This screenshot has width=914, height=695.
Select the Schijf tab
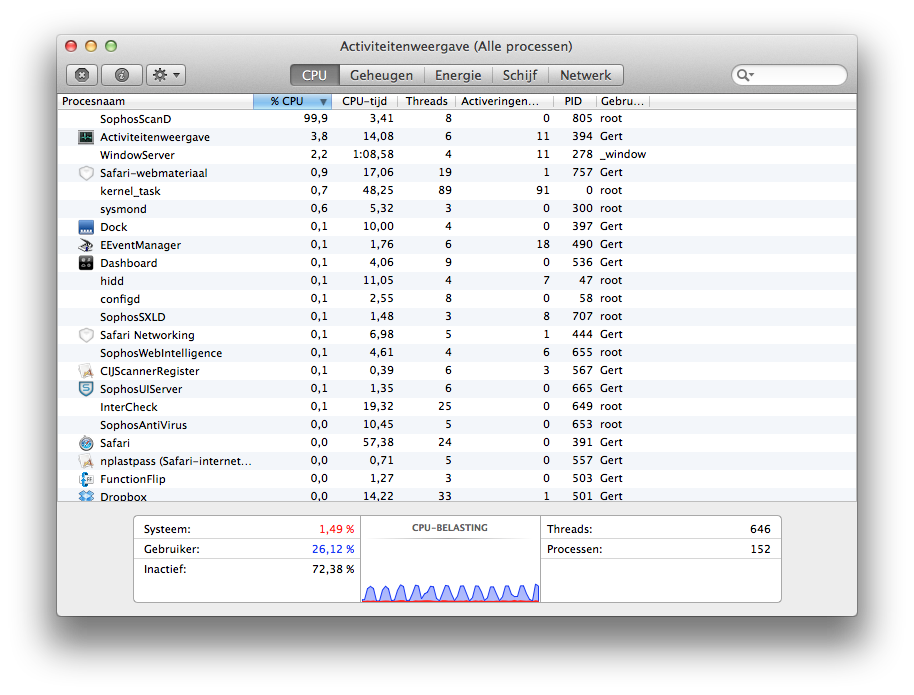coord(520,75)
